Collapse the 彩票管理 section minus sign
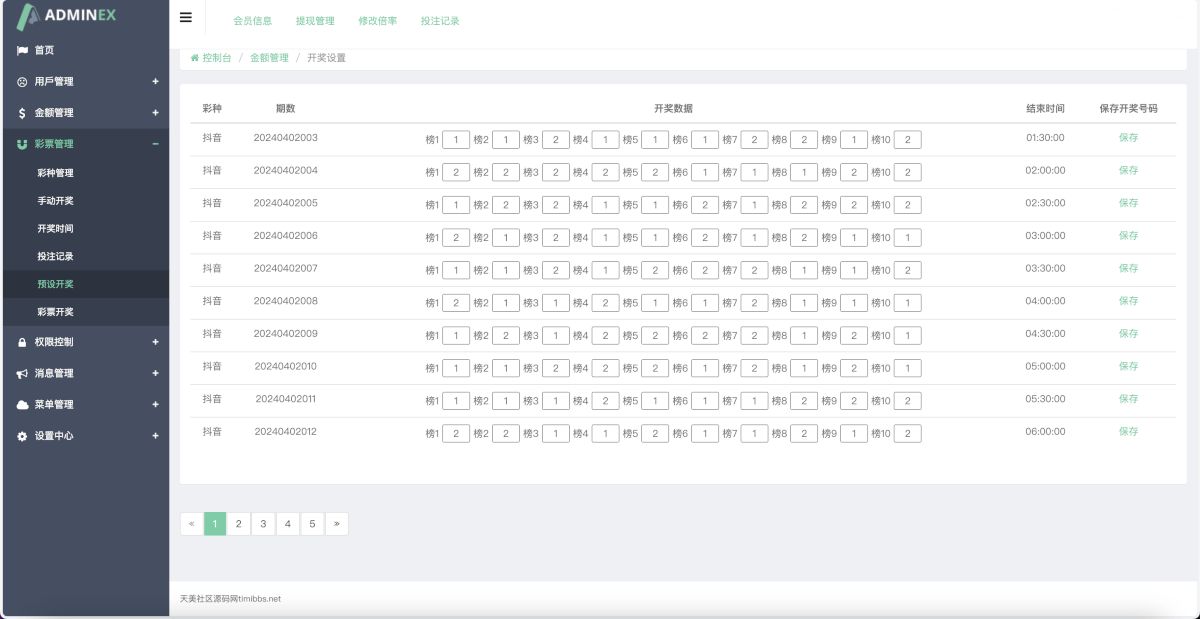The width and height of the screenshot is (1200, 619). click(155, 144)
